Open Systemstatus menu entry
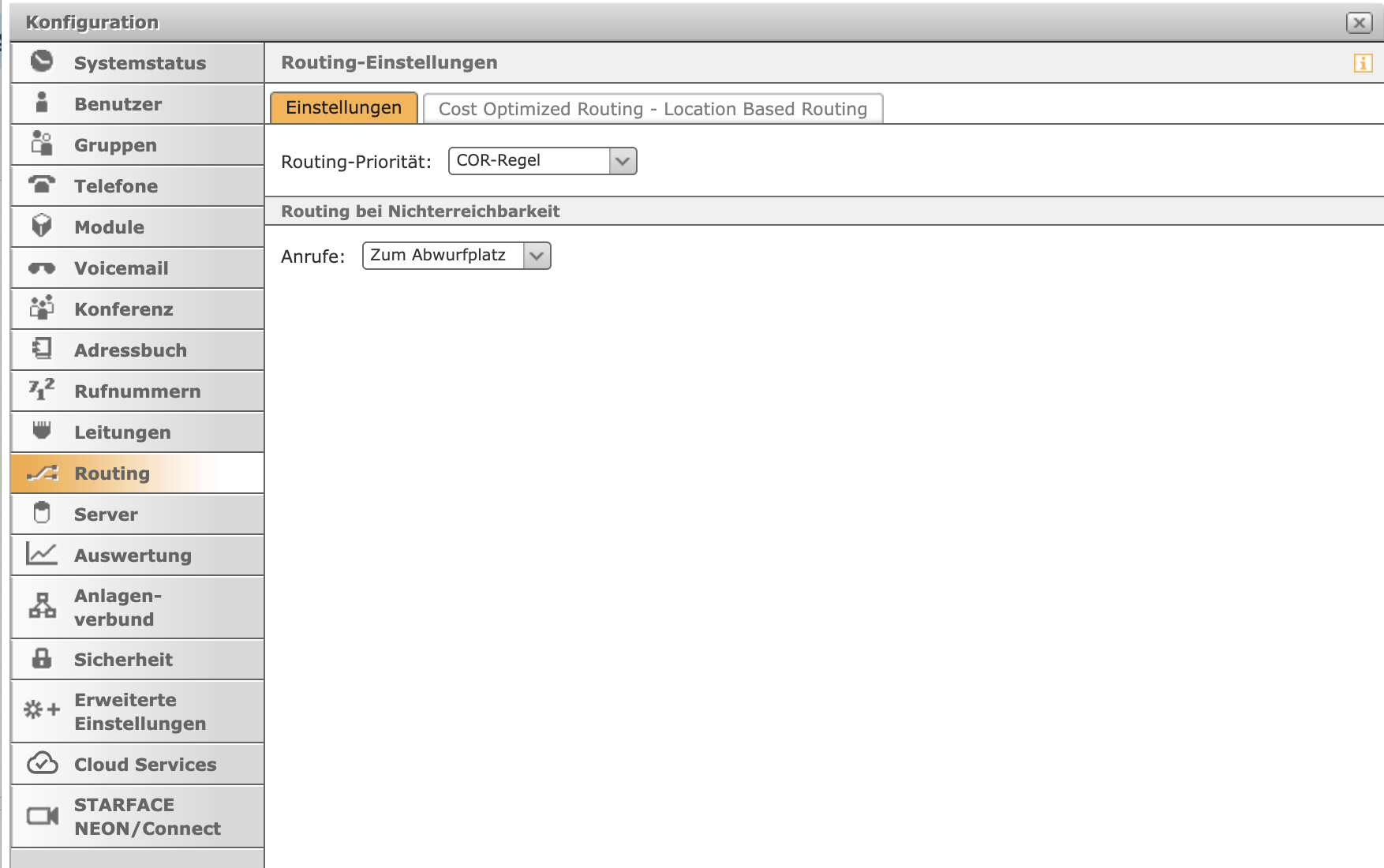Viewport: 1384px width, 868px height. click(138, 62)
